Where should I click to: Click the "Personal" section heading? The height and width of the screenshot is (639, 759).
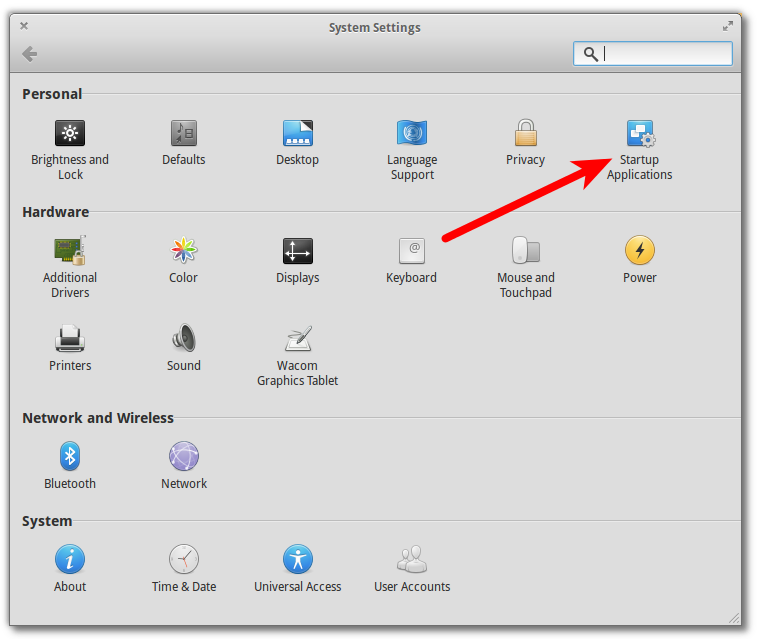click(52, 94)
